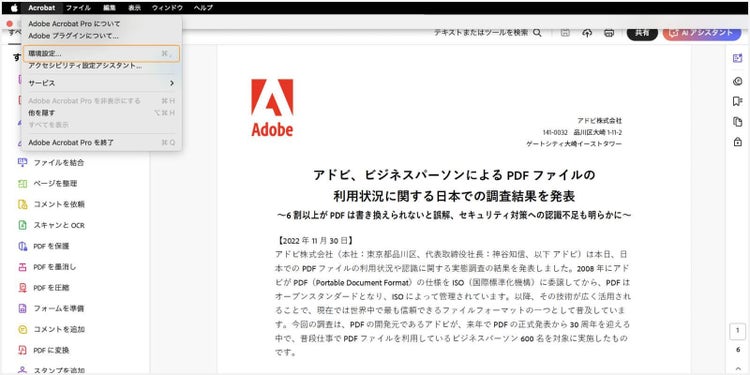
Task: Open the ページを整理 (organize pages) tool icon
Action: point(22,184)
